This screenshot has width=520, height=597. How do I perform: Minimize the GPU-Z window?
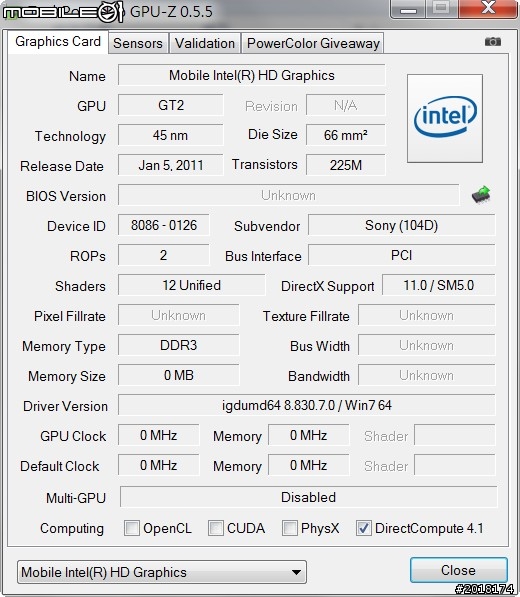408,9
